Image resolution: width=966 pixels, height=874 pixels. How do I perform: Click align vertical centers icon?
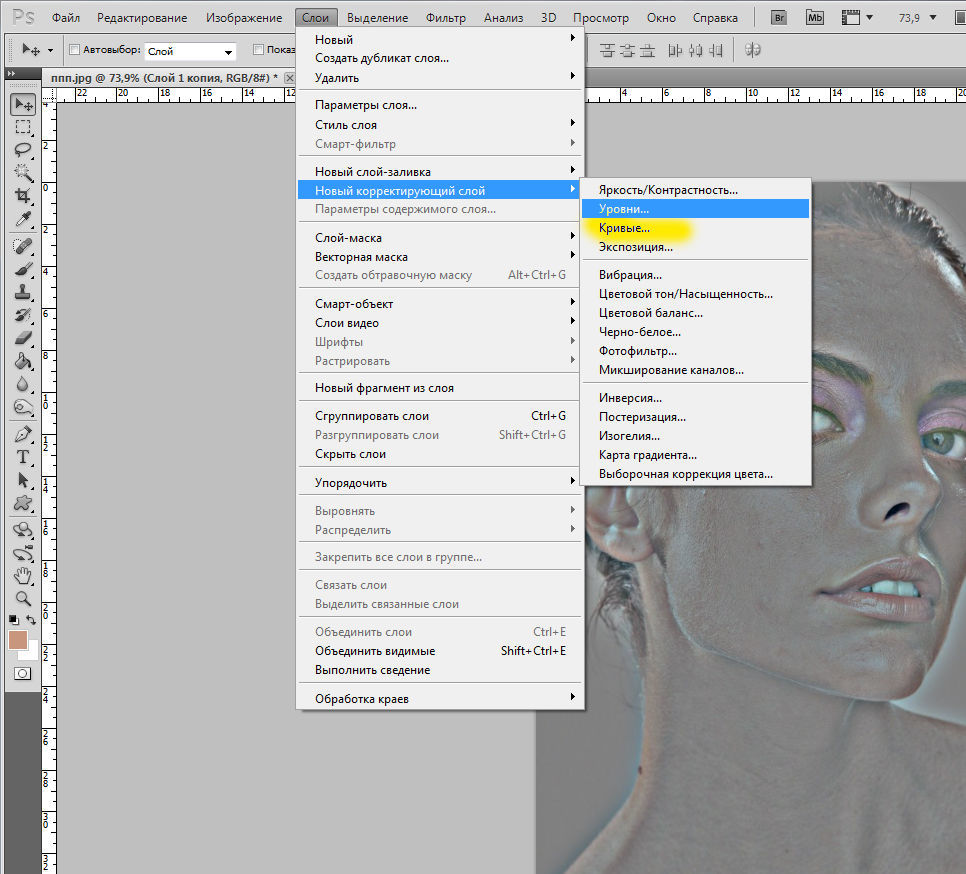[x=627, y=51]
